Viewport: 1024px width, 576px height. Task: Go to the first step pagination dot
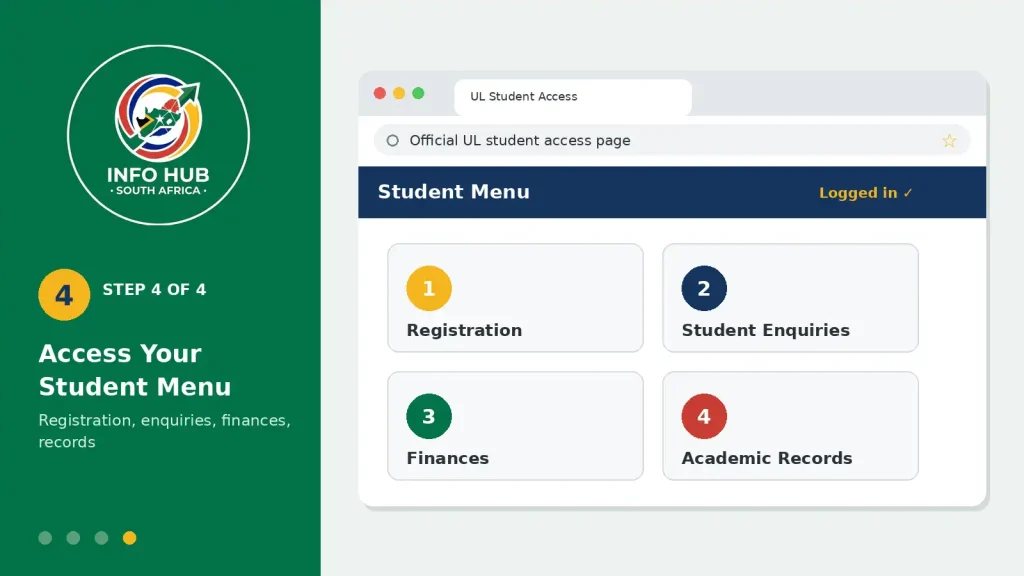[45, 537]
